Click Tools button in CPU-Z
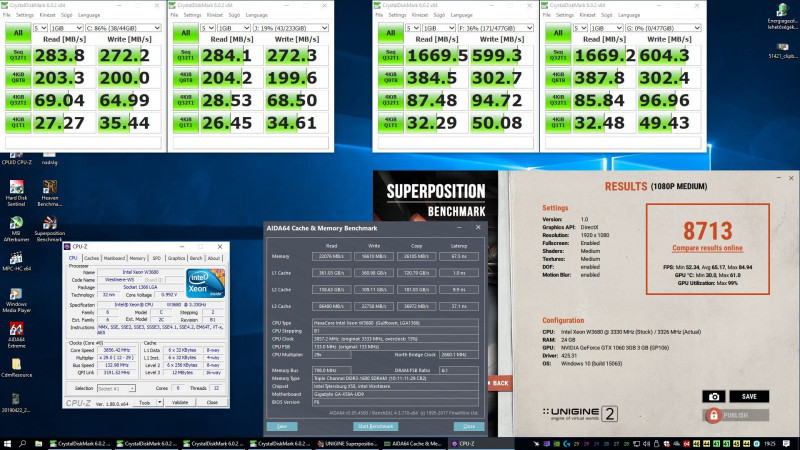The image size is (800, 450). coord(145,403)
